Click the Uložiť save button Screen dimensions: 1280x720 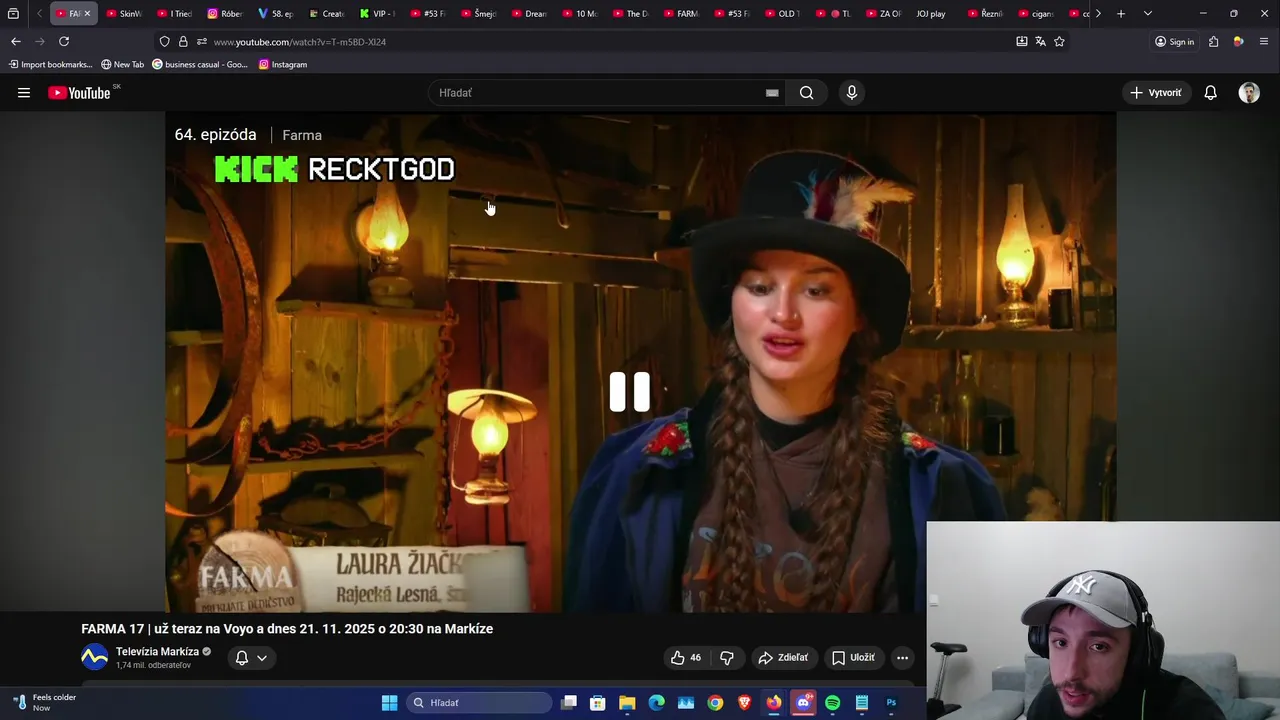853,658
